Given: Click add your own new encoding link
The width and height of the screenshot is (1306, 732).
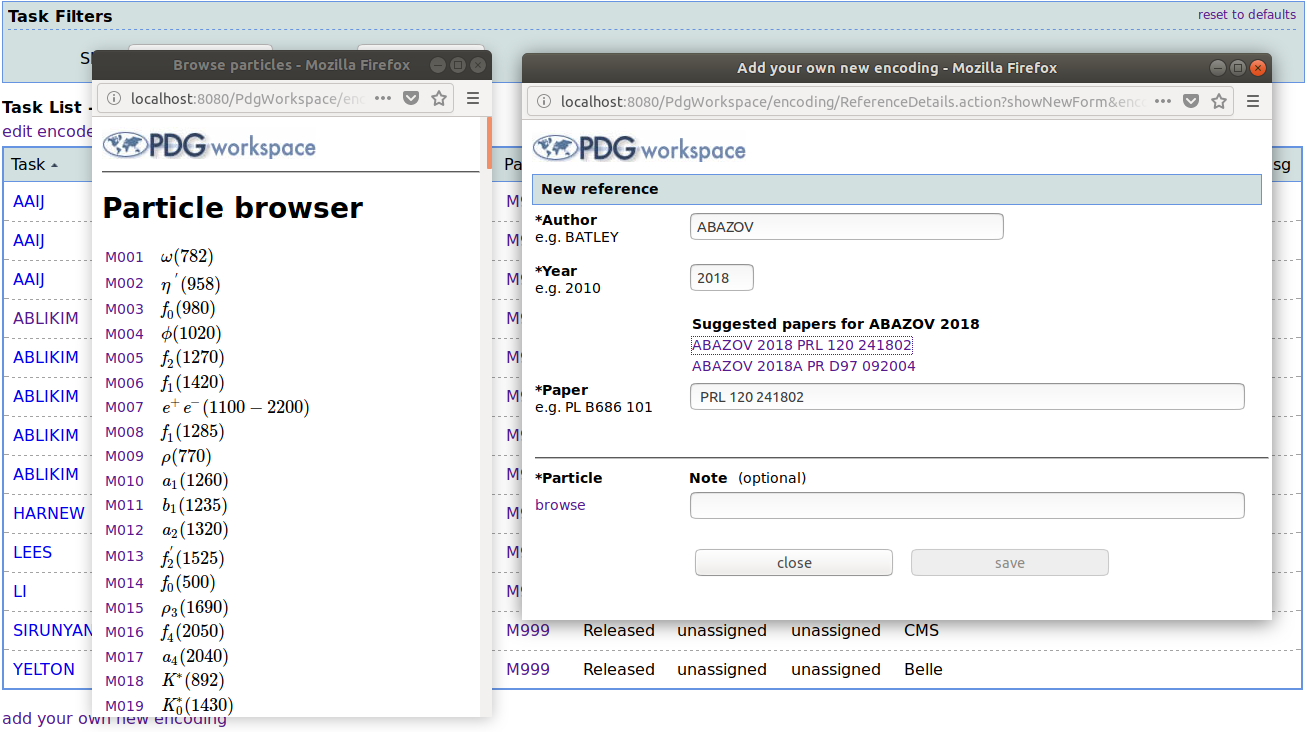Looking at the screenshot, I should pos(114,719).
